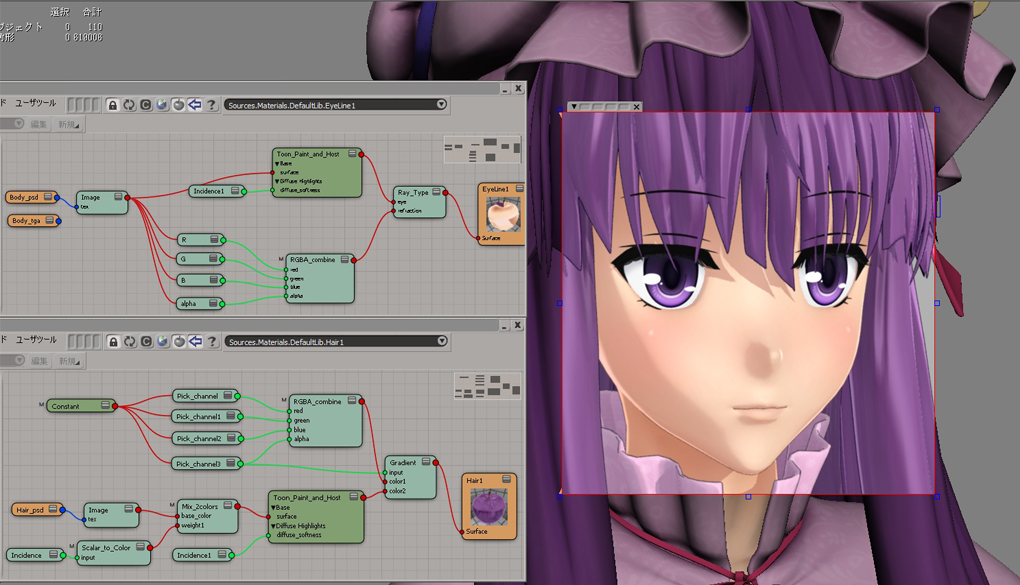Select the Pick_channel3 node label
This screenshot has height=585, width=1020.
(198, 464)
